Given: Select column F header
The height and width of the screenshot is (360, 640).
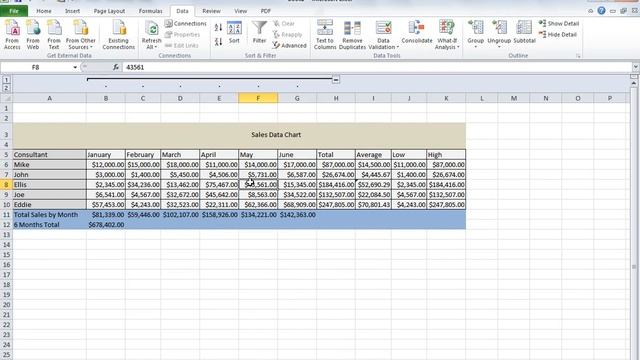Looking at the screenshot, I should (x=258, y=98).
